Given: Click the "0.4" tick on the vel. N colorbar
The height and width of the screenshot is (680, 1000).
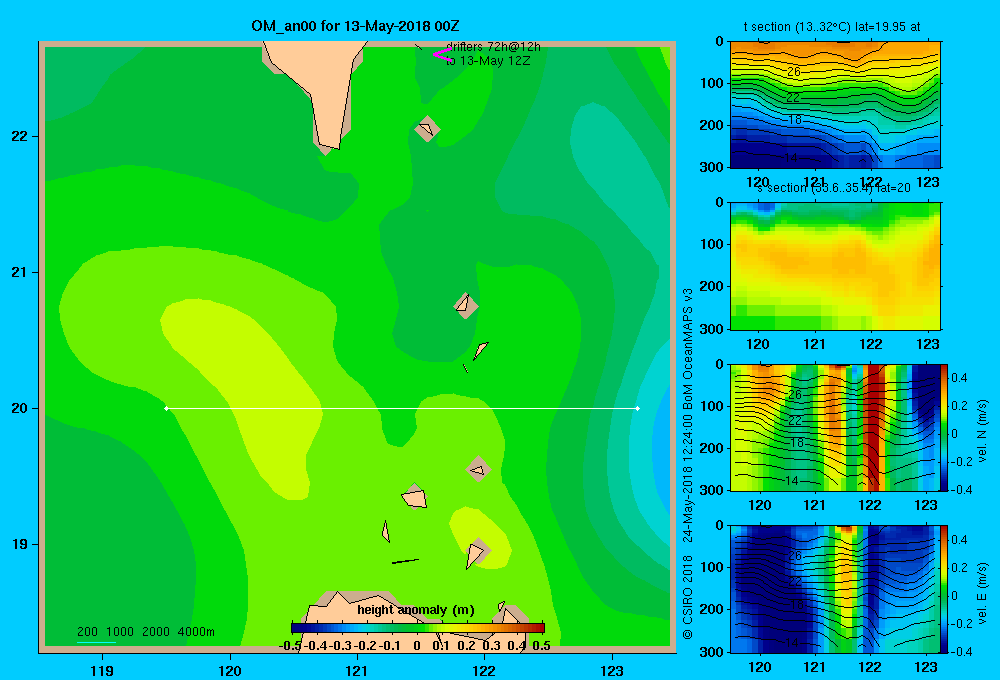Looking at the screenshot, I should tap(960, 378).
